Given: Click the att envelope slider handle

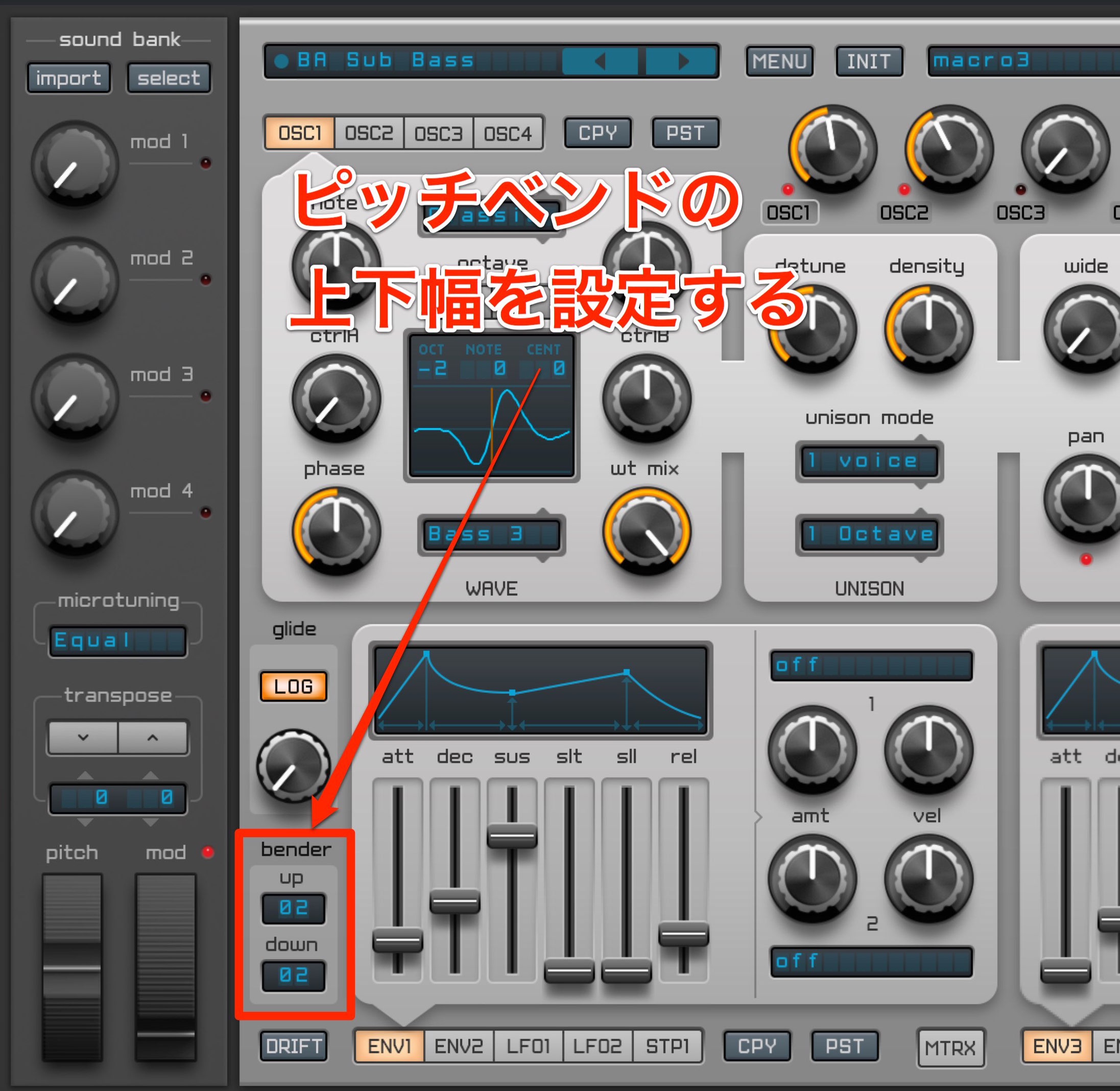Looking at the screenshot, I should 397,940.
